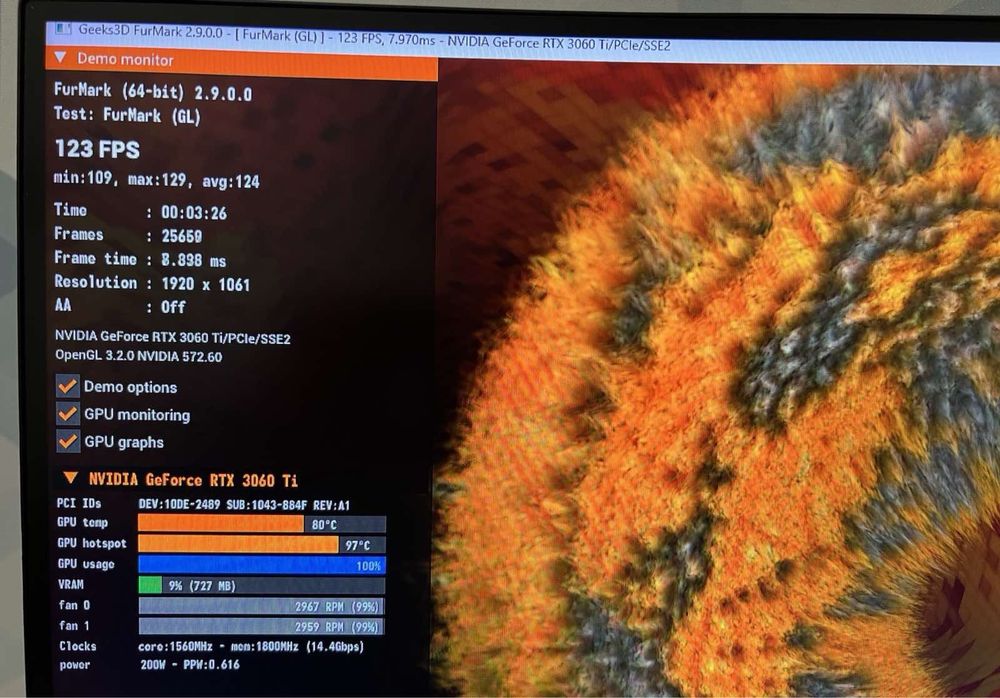Click the min, max, avg FPS line
This screenshot has height=698, width=1000.
[x=157, y=179]
